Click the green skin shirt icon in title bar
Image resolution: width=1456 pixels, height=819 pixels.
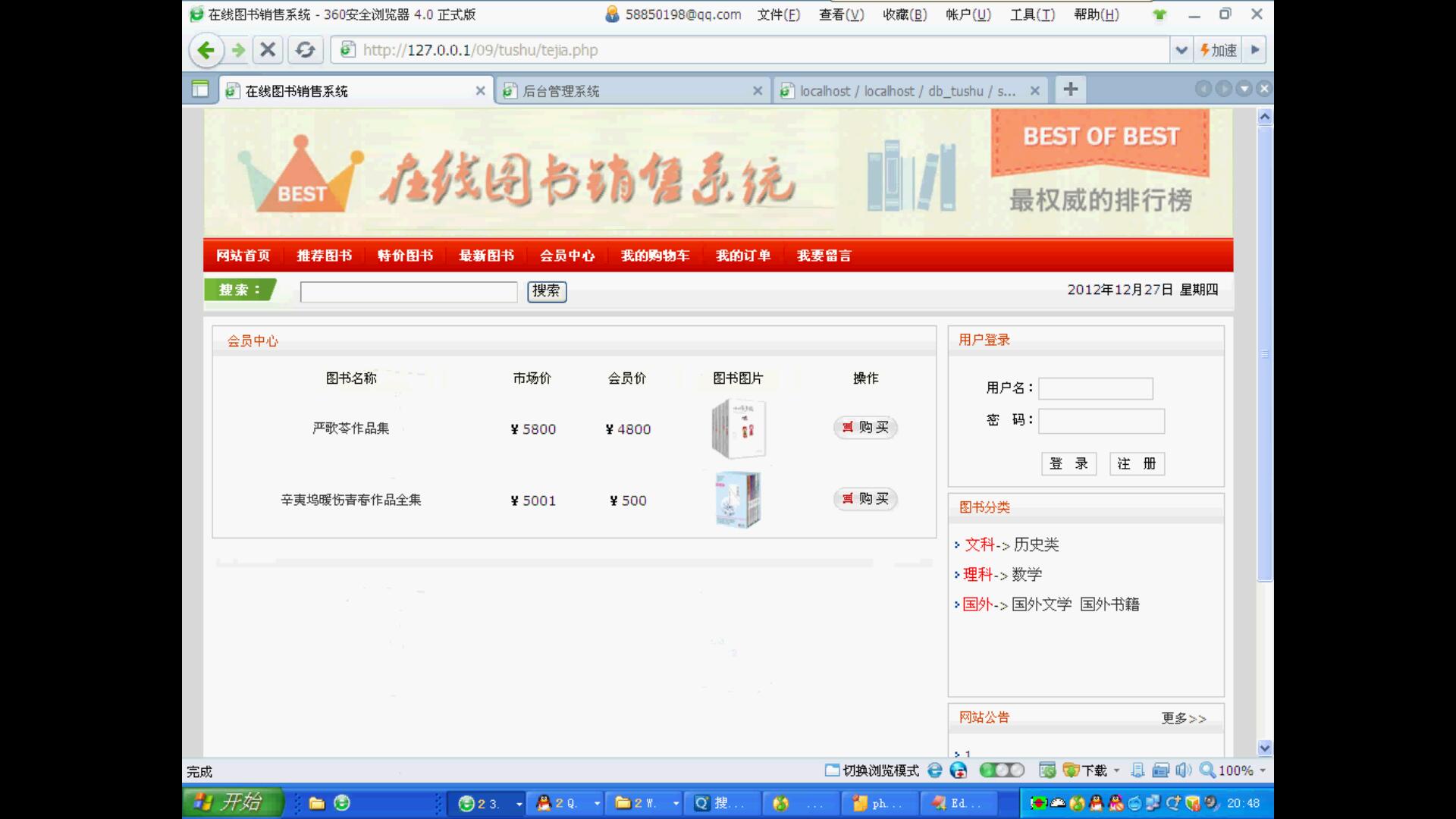pyautogui.click(x=1159, y=14)
